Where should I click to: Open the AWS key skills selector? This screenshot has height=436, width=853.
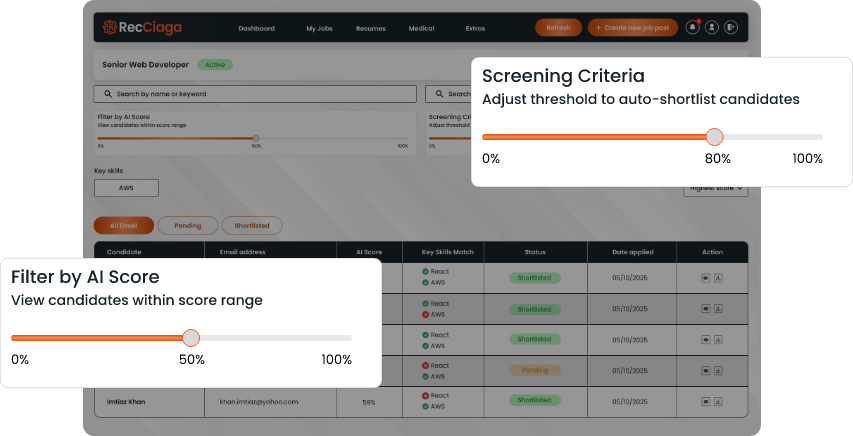(126, 188)
